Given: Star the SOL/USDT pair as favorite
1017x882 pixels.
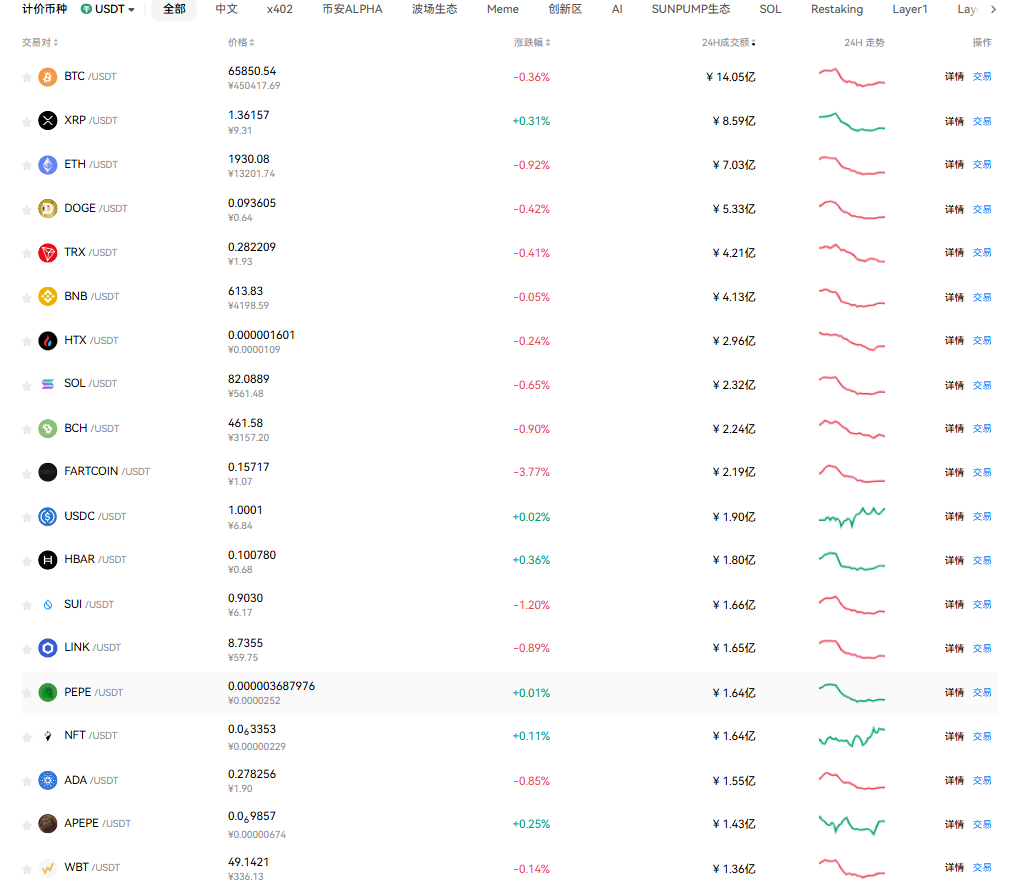Looking at the screenshot, I should pyautogui.click(x=27, y=385).
